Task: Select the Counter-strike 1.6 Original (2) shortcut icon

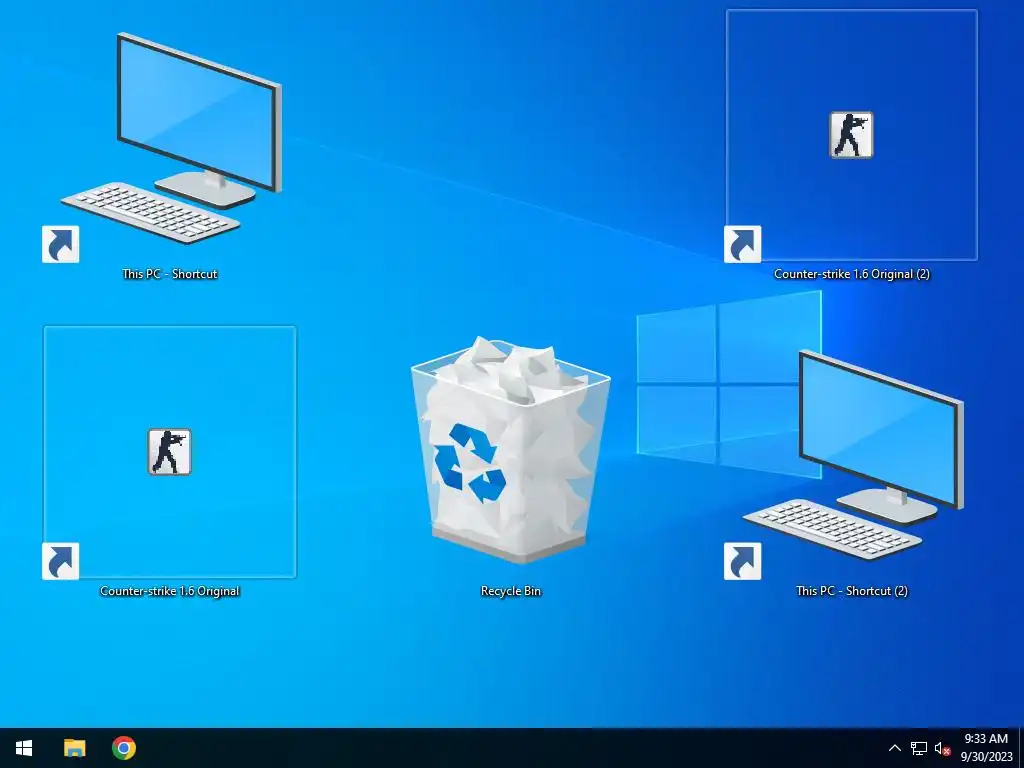Action: (x=851, y=135)
